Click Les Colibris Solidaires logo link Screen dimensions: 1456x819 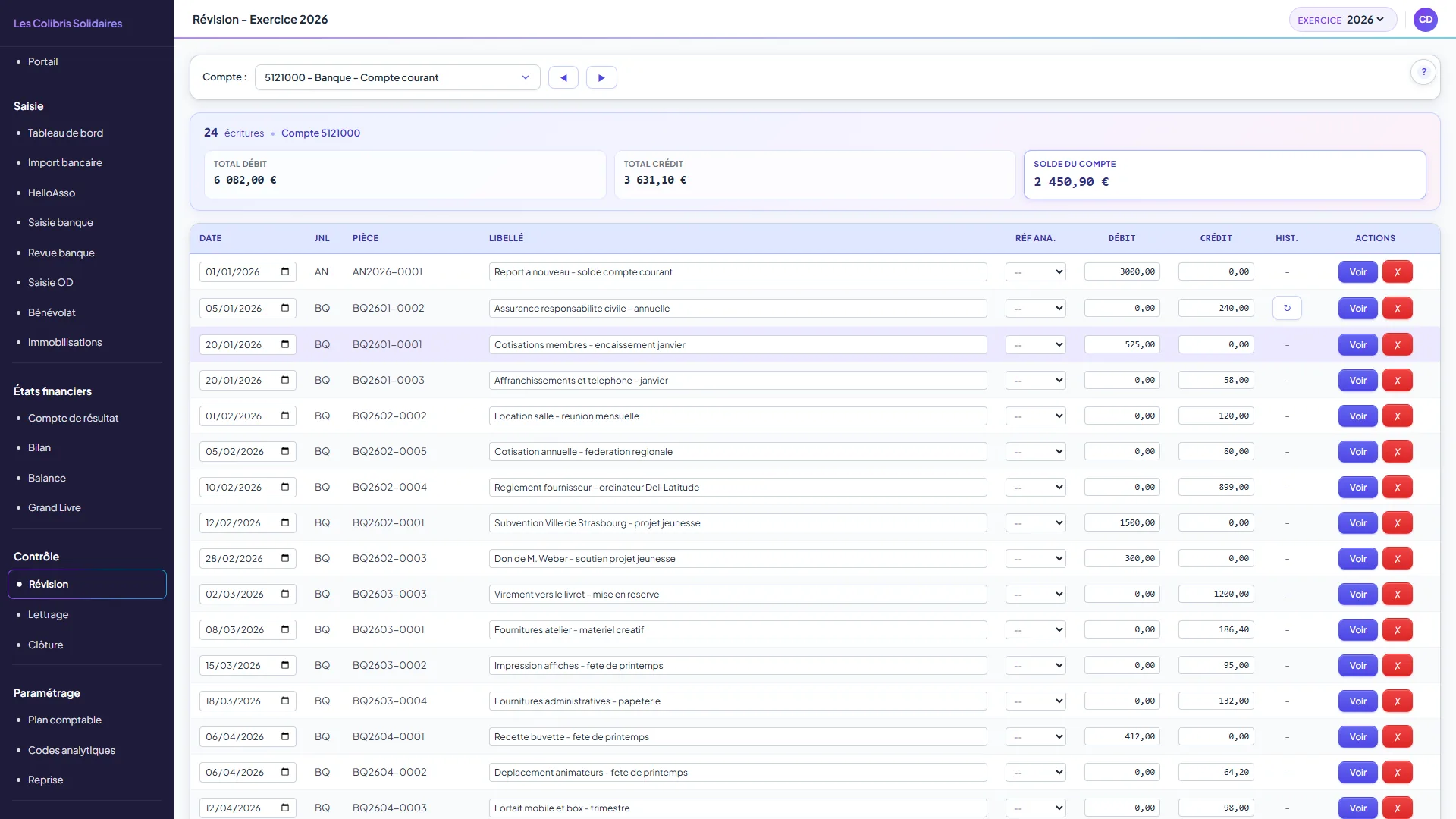click(x=67, y=24)
